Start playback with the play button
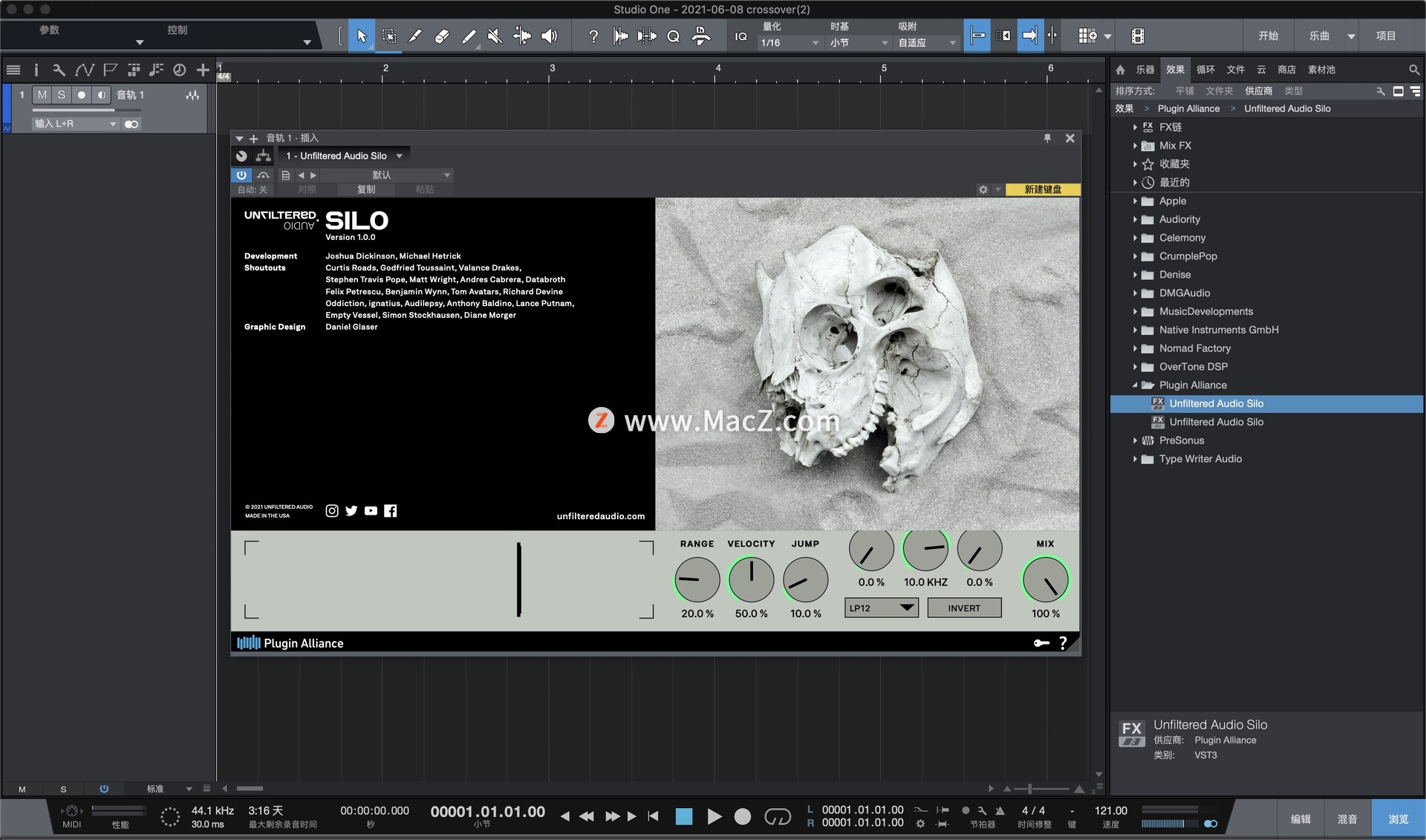This screenshot has width=1426, height=840. tap(714, 816)
